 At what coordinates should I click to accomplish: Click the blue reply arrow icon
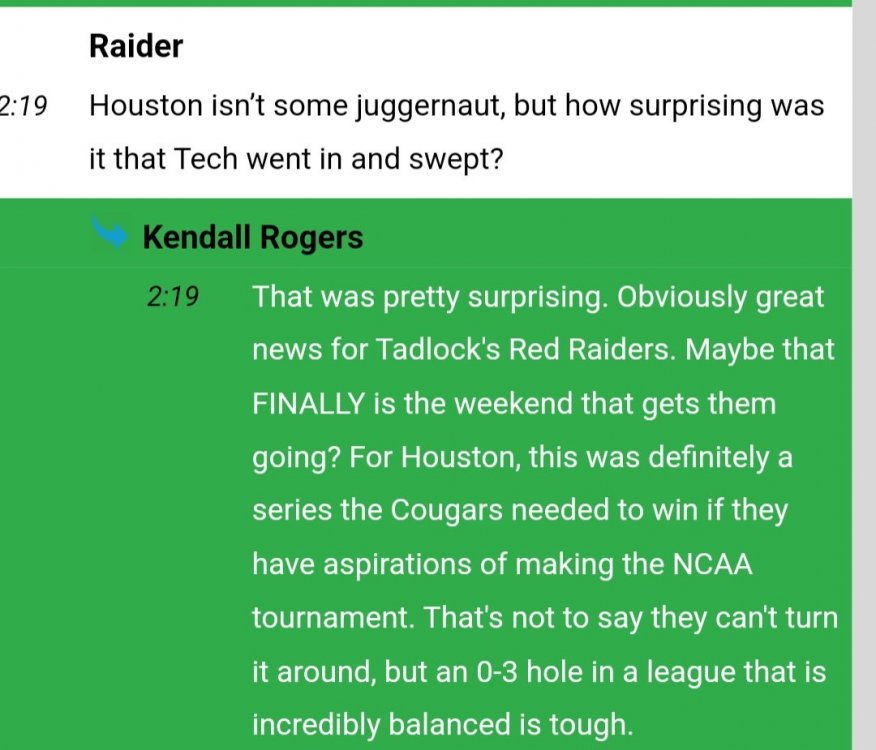[109, 231]
